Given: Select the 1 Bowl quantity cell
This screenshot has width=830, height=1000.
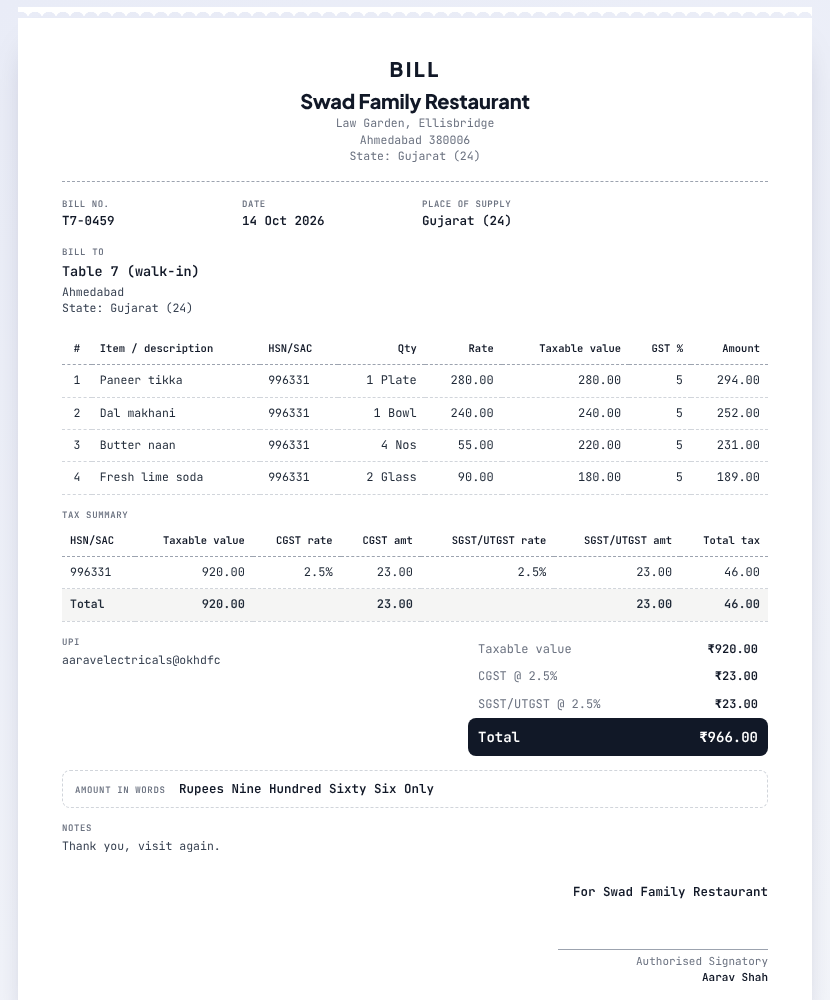Looking at the screenshot, I should tap(395, 413).
